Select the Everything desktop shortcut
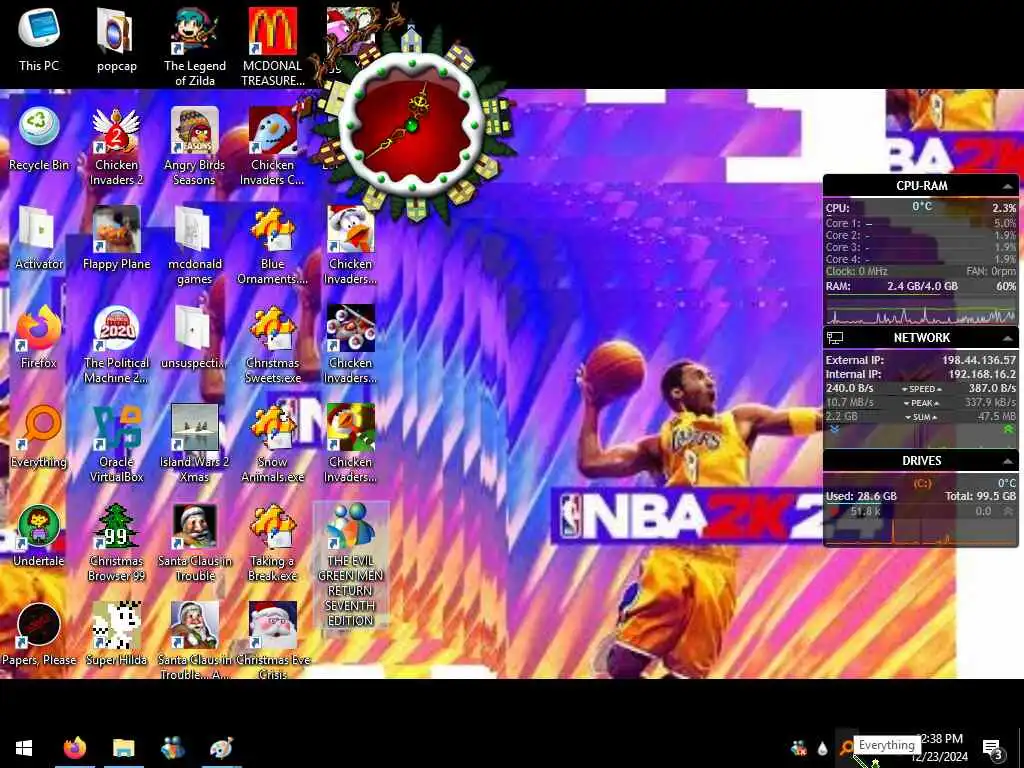The image size is (1024, 768). [39, 436]
